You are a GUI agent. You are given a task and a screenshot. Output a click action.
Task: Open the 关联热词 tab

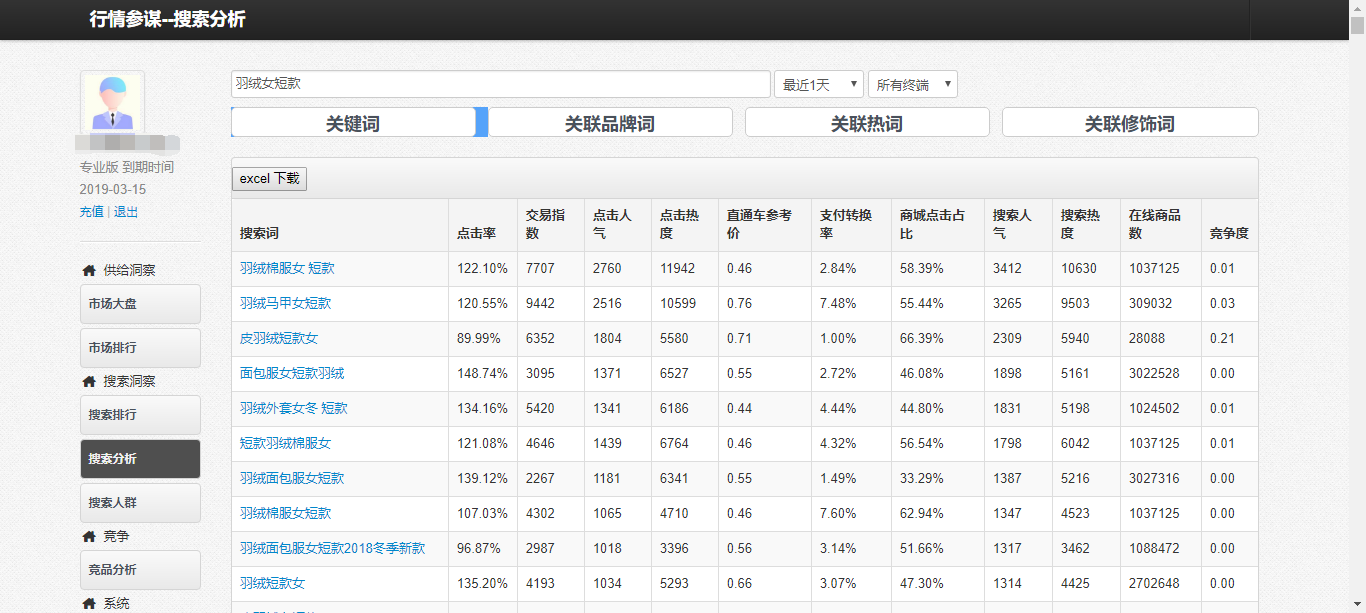pos(867,123)
